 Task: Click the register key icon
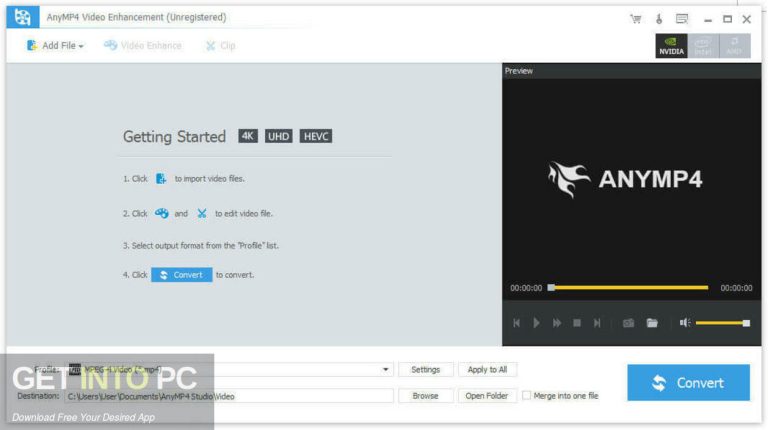point(659,19)
